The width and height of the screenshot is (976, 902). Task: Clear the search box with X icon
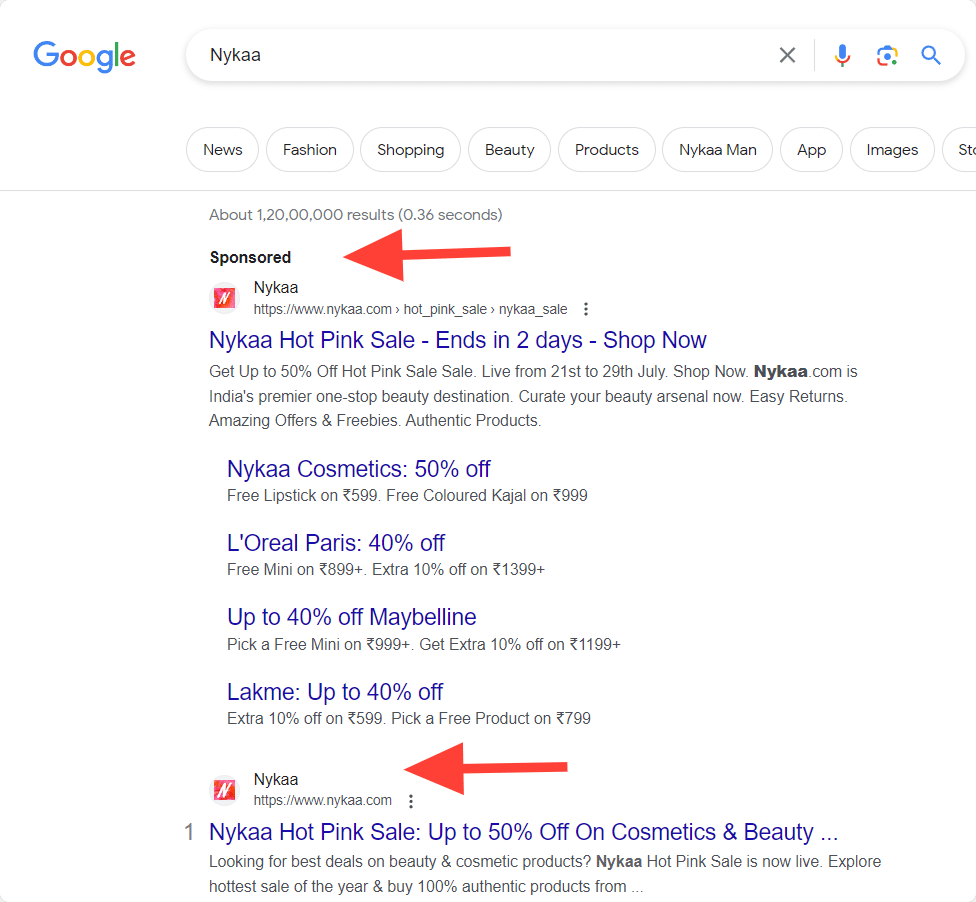(788, 55)
